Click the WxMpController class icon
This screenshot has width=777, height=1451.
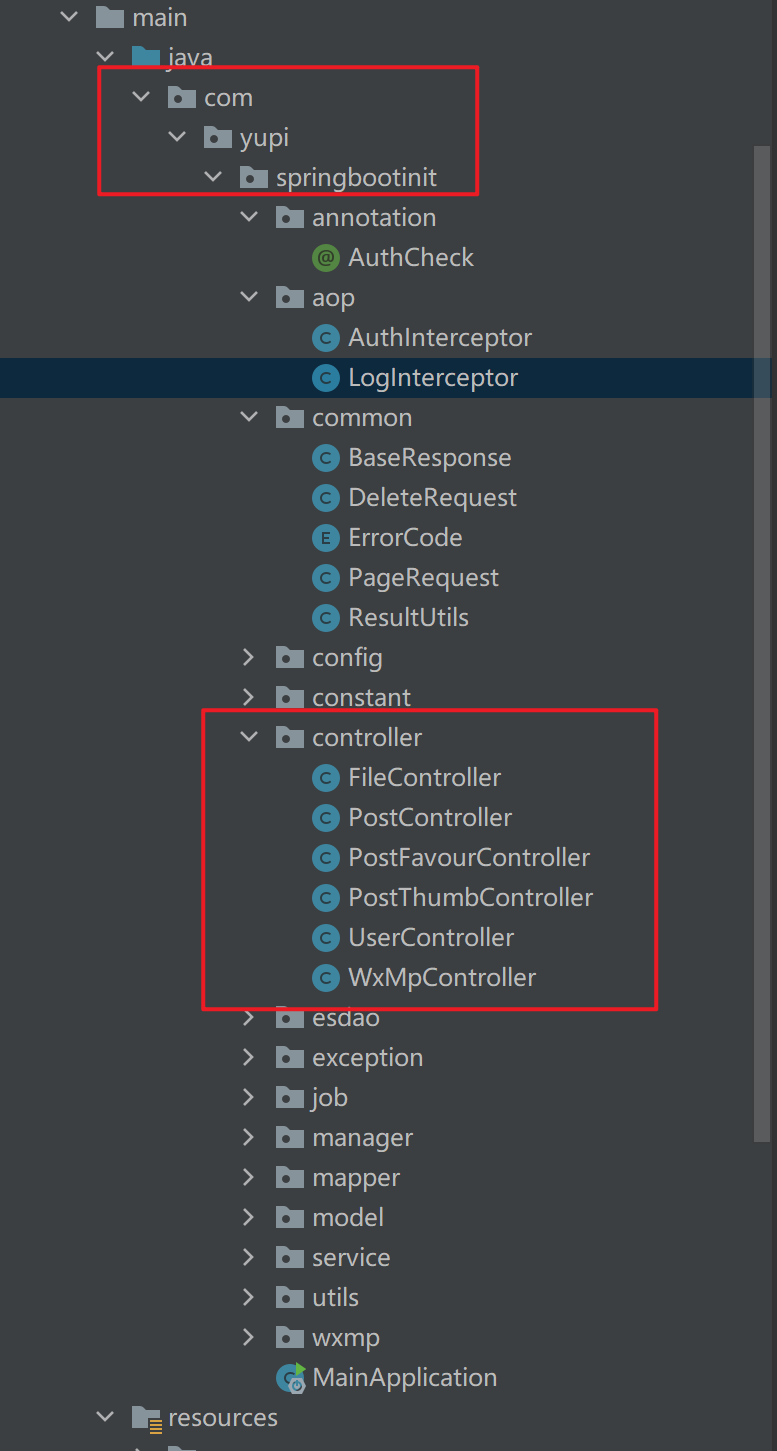click(326, 978)
